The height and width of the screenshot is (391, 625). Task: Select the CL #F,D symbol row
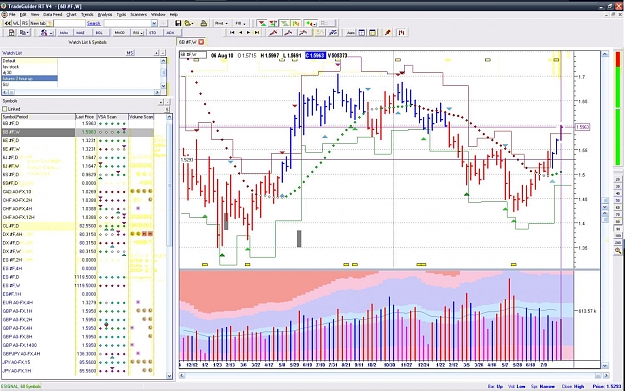click(x=78, y=226)
